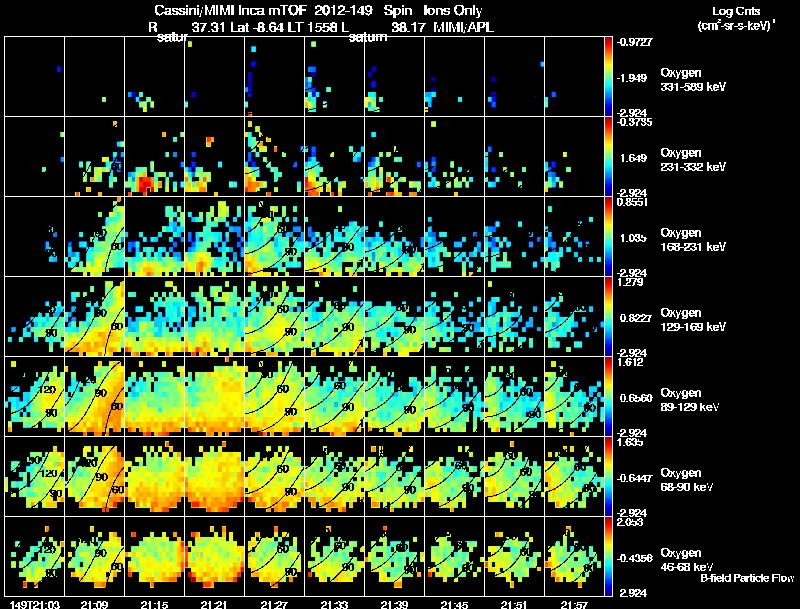Open the 168-231 keV panel at 21:39
Image resolution: width=800 pixels, height=609 pixels.
[x=394, y=237]
